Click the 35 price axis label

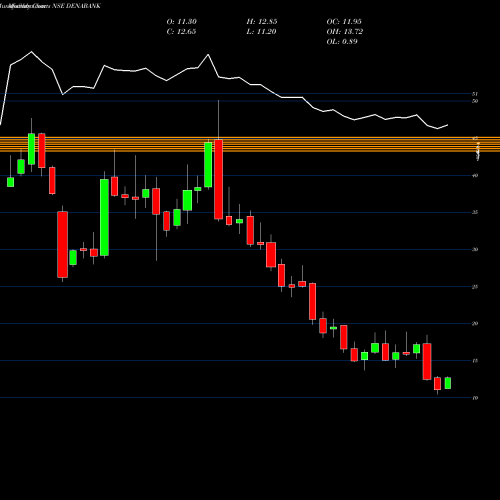475,212
